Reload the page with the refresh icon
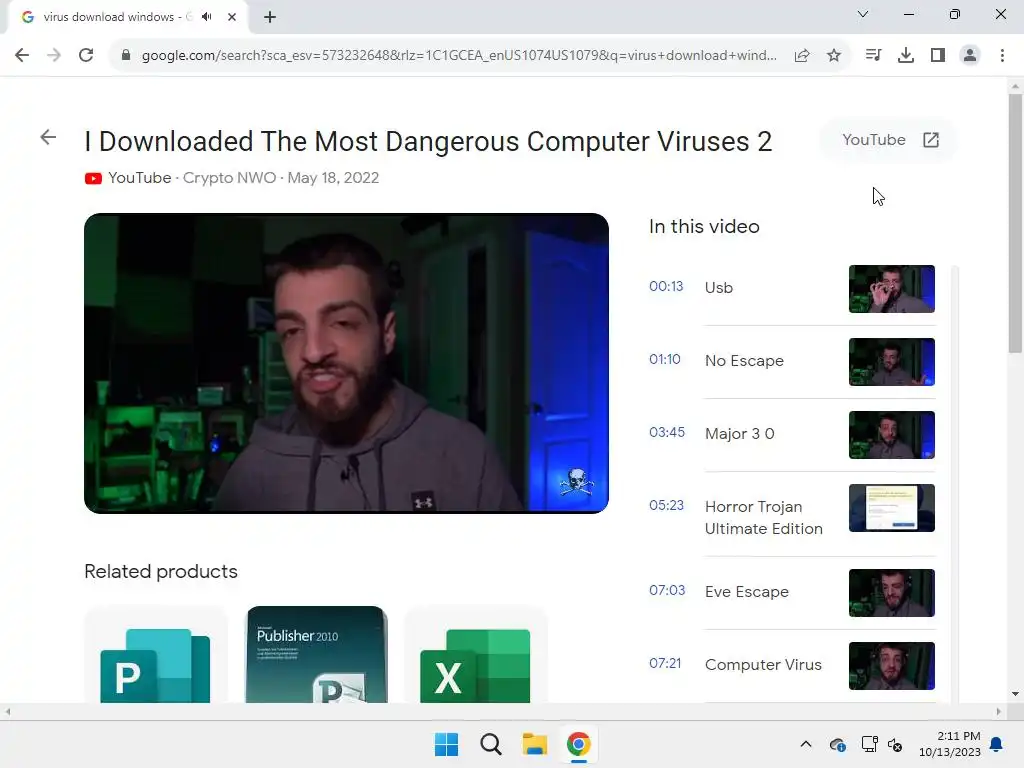Viewport: 1024px width, 768px height. click(86, 55)
